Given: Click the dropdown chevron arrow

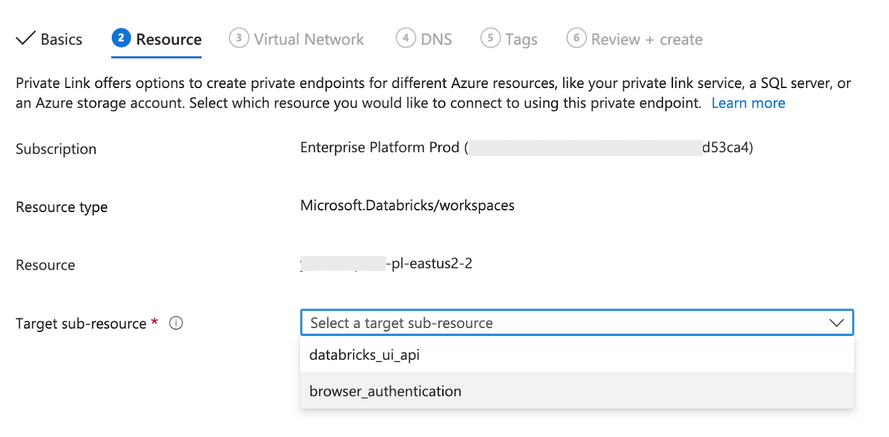Looking at the screenshot, I should [836, 323].
